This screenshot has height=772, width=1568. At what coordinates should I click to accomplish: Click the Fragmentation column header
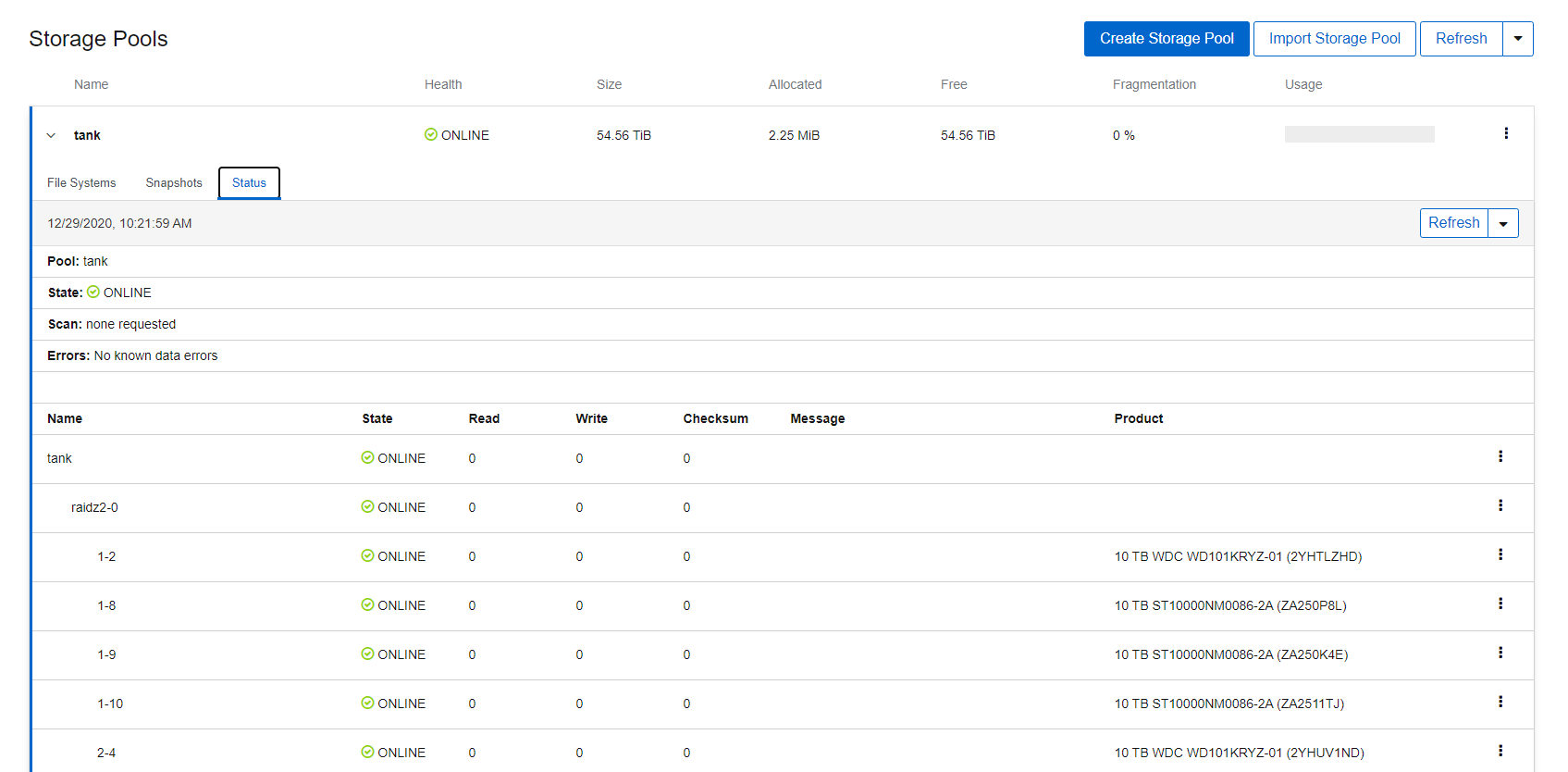click(1154, 84)
